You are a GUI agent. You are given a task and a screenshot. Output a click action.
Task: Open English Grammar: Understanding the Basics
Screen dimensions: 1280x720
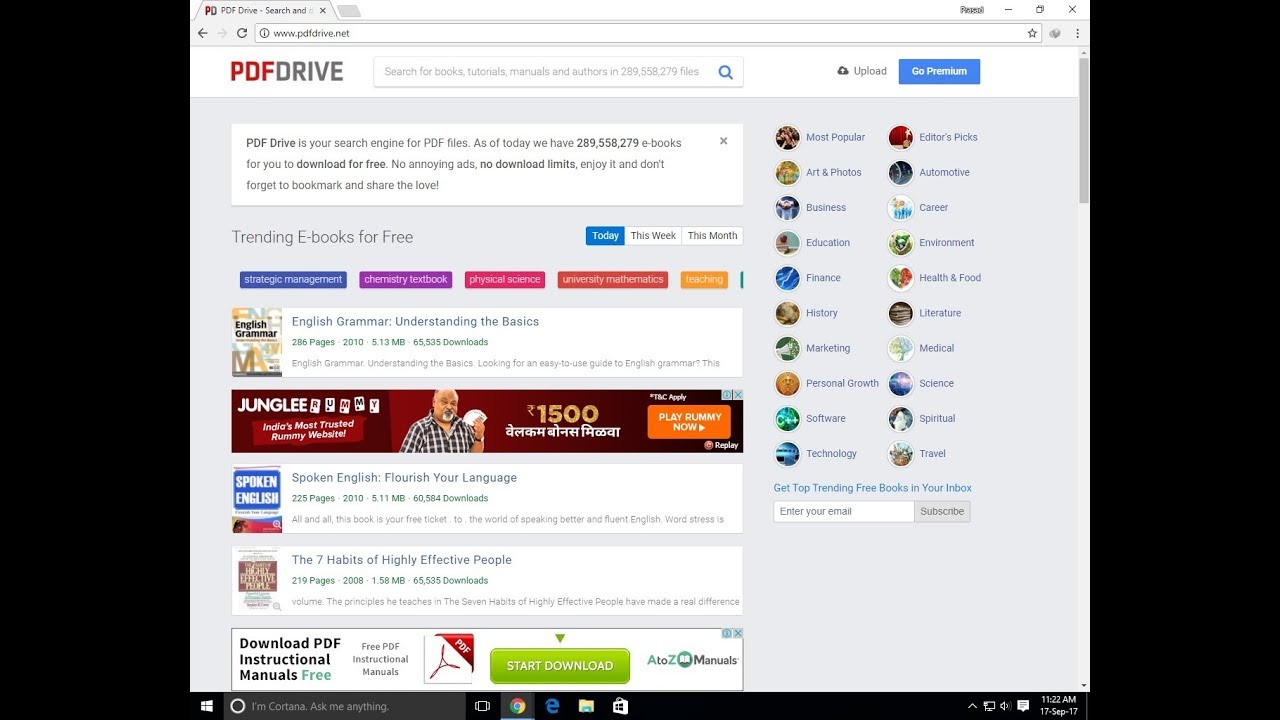(415, 321)
